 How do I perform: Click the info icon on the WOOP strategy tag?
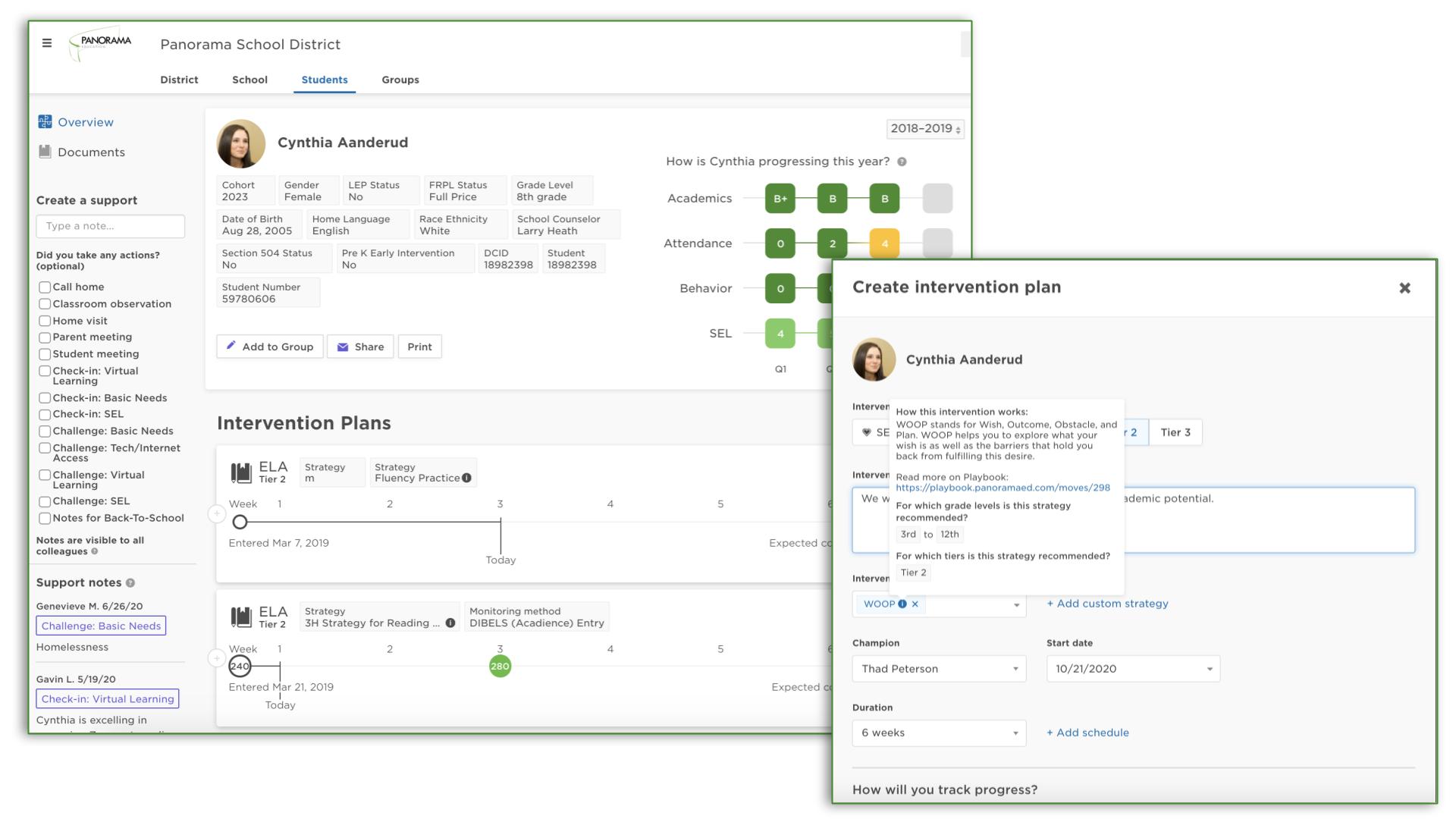(903, 604)
